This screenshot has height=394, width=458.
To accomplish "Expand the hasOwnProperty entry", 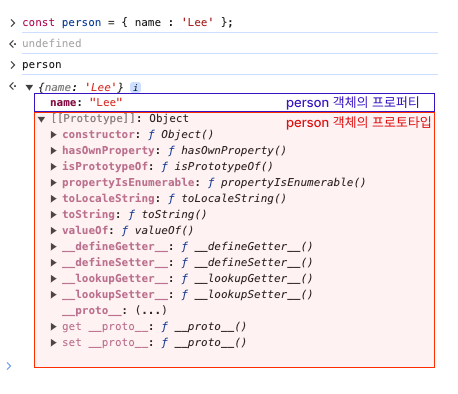I will (53, 150).
